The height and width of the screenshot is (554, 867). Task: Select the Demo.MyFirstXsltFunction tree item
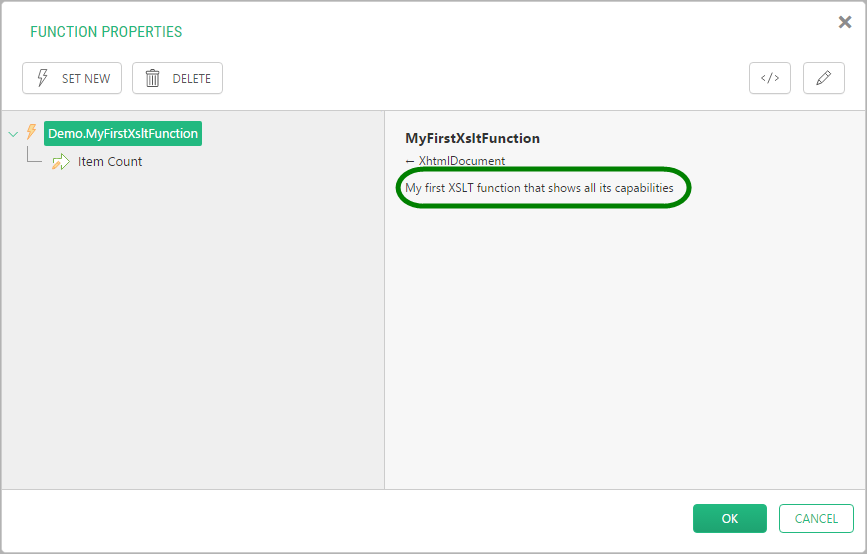(123, 133)
